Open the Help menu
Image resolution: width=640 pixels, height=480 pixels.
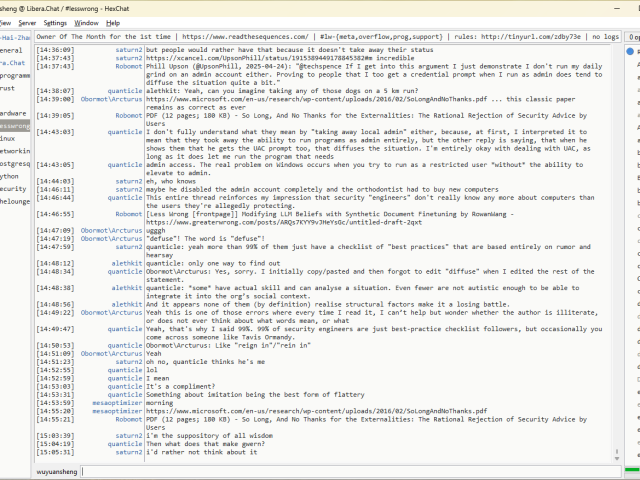(113, 22)
